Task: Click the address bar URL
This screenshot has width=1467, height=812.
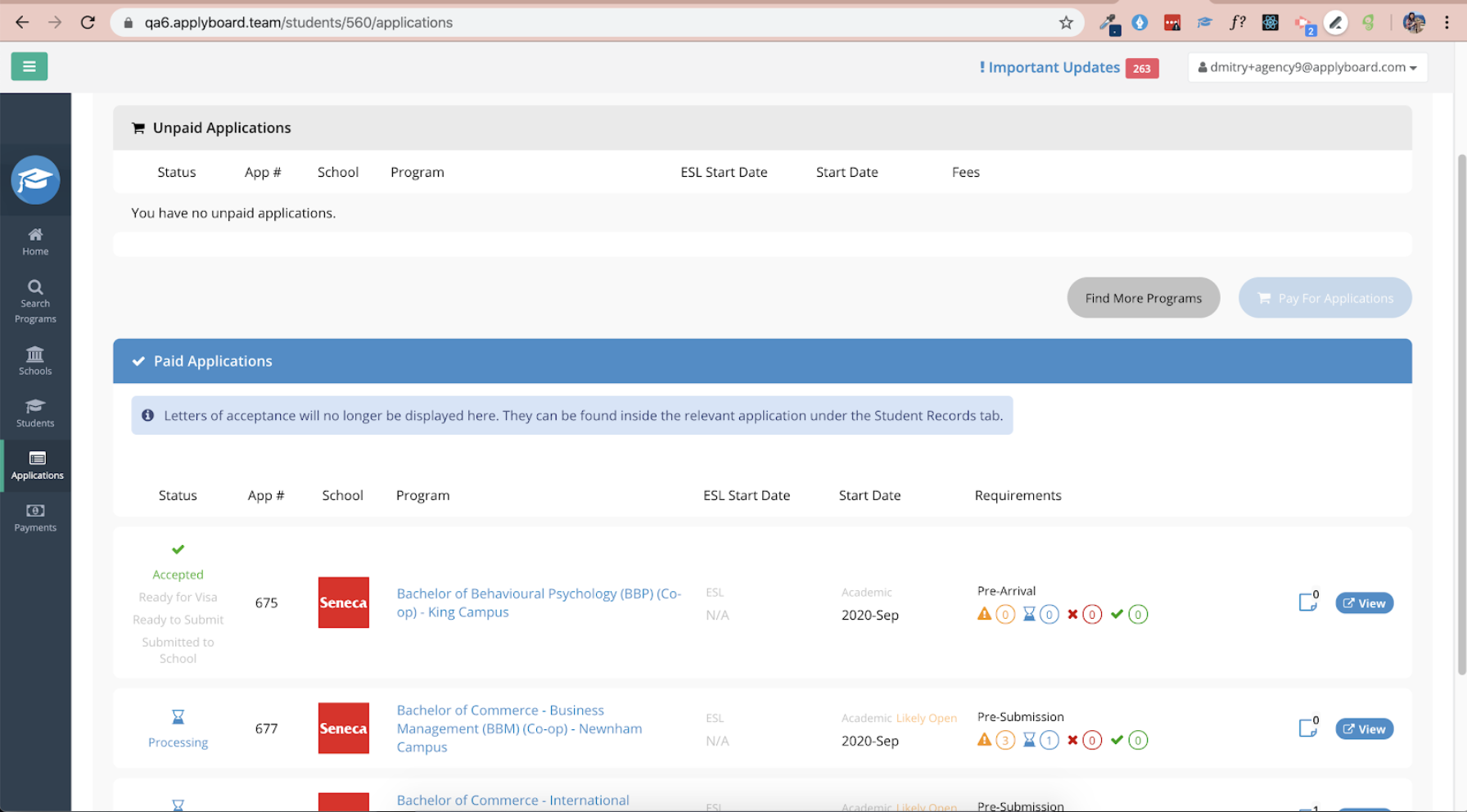Action: [x=299, y=23]
